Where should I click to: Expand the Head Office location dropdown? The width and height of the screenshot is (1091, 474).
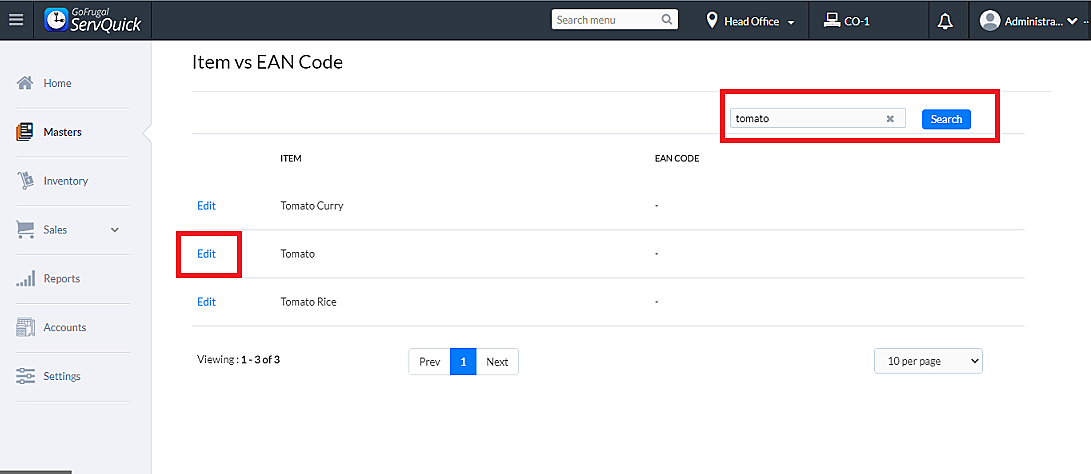791,22
